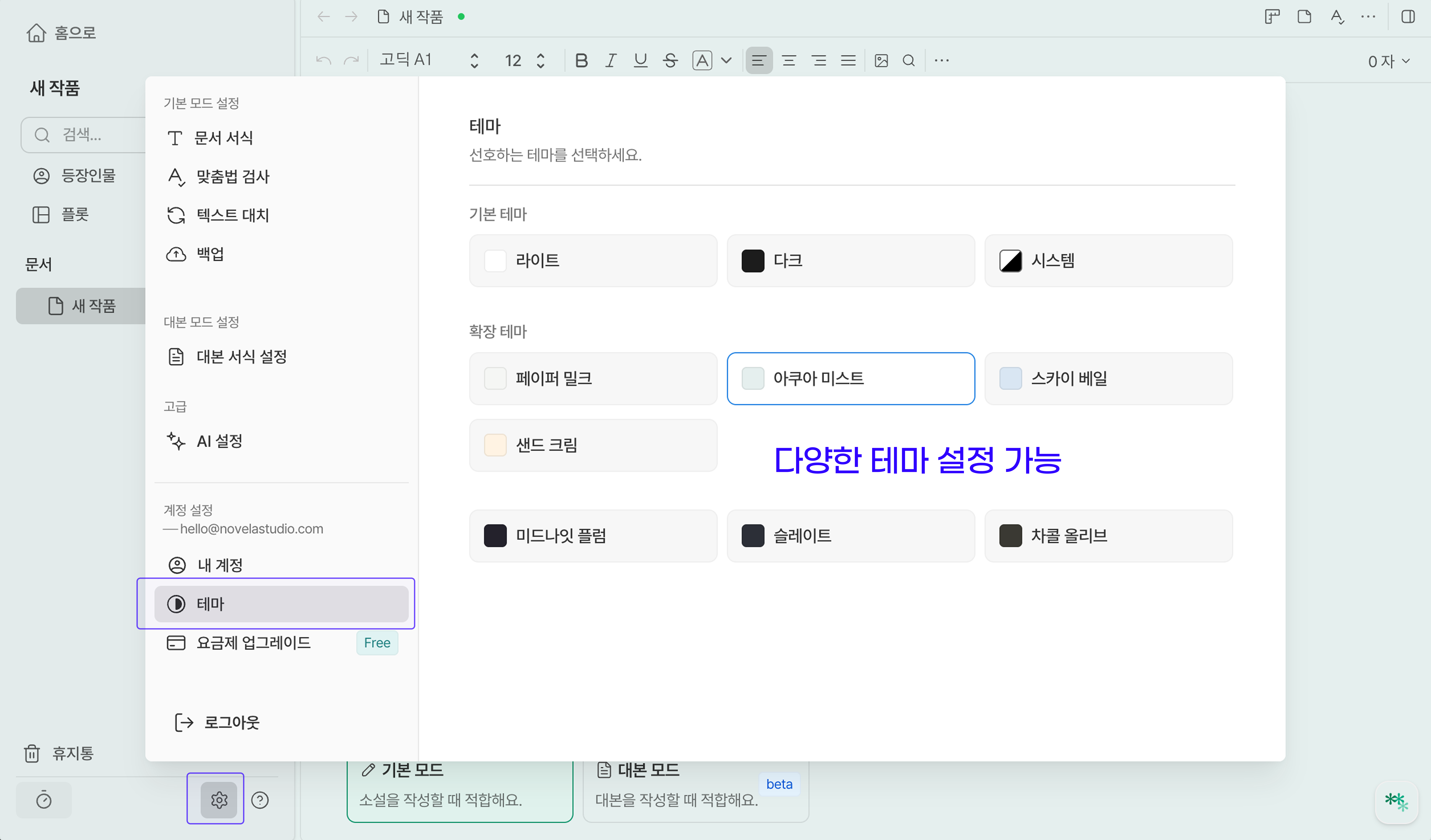1431x840 pixels.
Task: Open the AI 설정 menu item
Action: [x=219, y=441]
